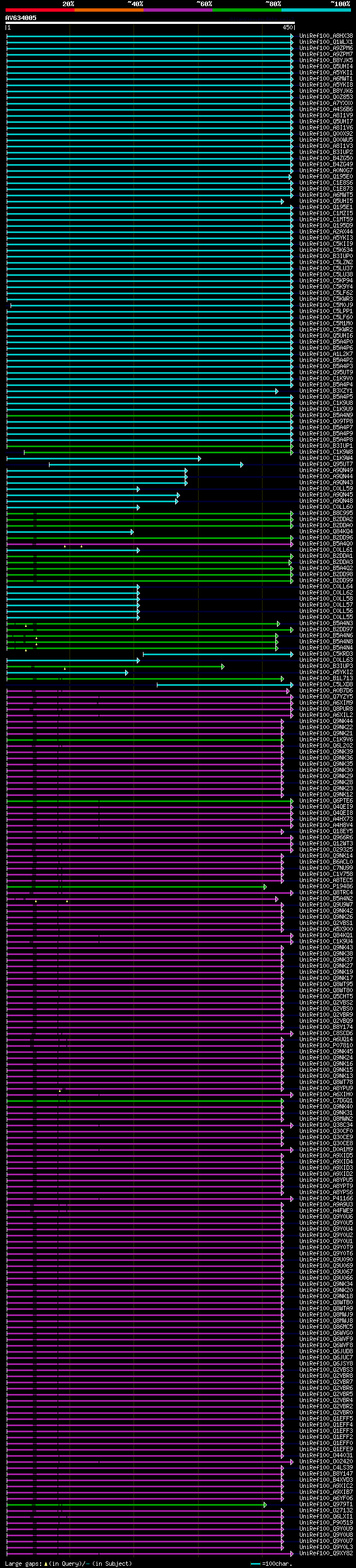Select hit label UniRef100_Q7YZY5
356x1568 pixels.
(326, 697)
